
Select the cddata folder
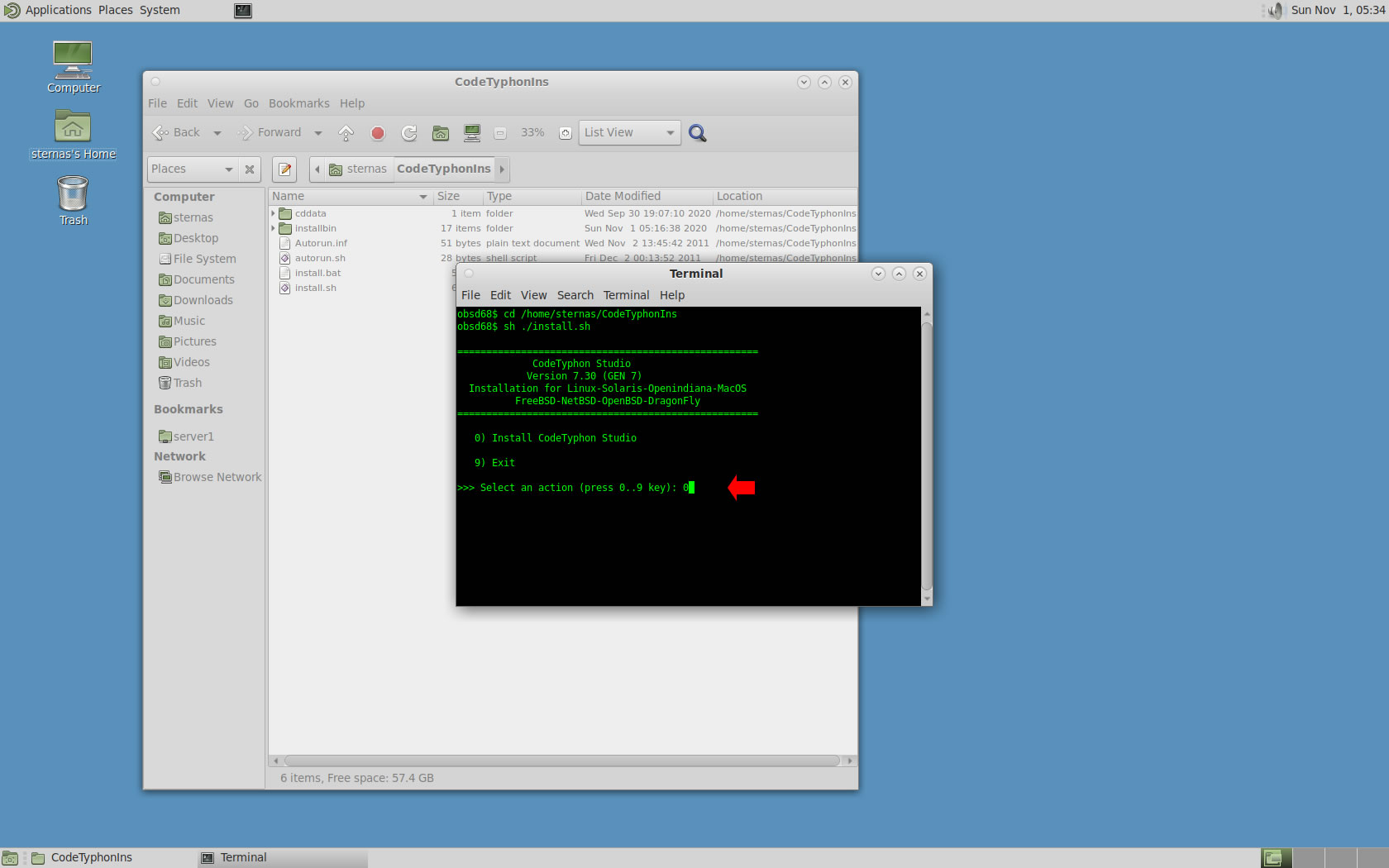click(310, 213)
